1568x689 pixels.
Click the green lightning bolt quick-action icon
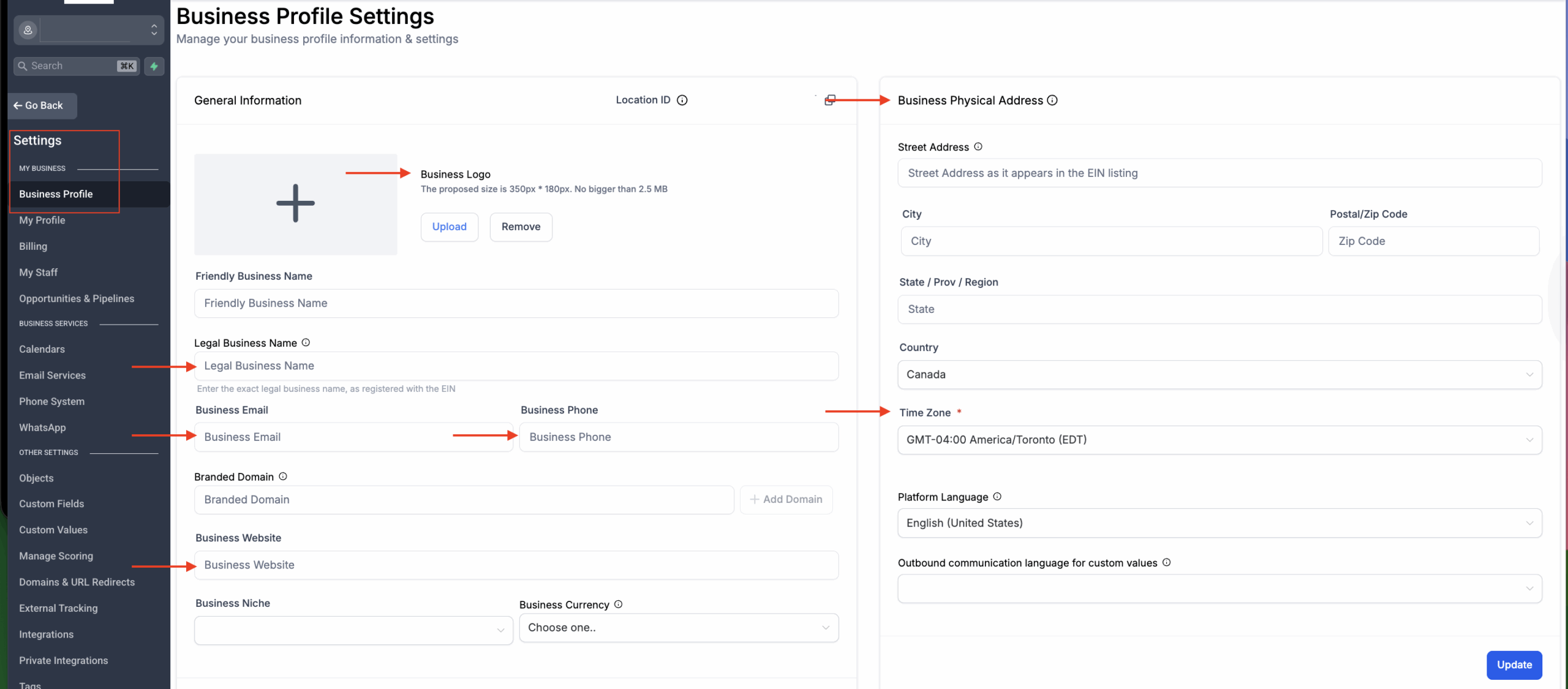pyautogui.click(x=154, y=66)
